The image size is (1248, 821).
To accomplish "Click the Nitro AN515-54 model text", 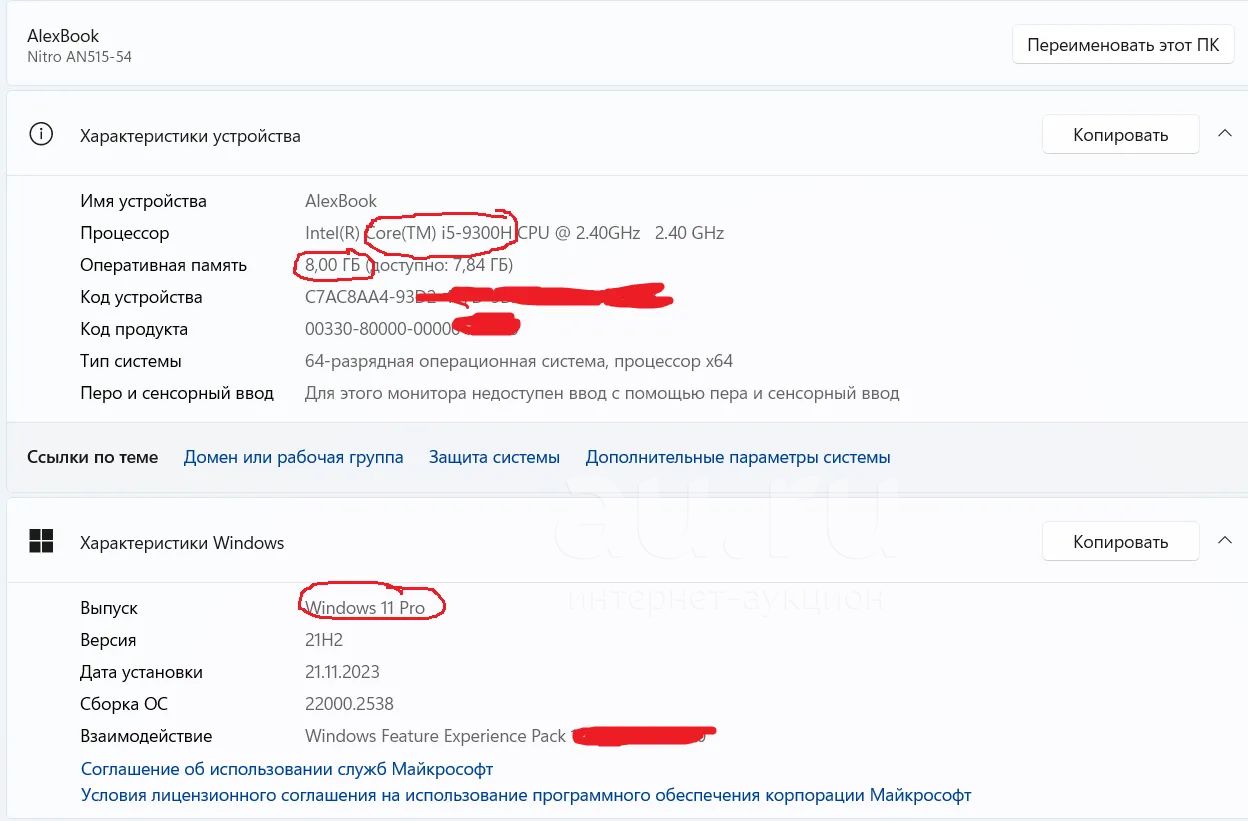I will [79, 57].
